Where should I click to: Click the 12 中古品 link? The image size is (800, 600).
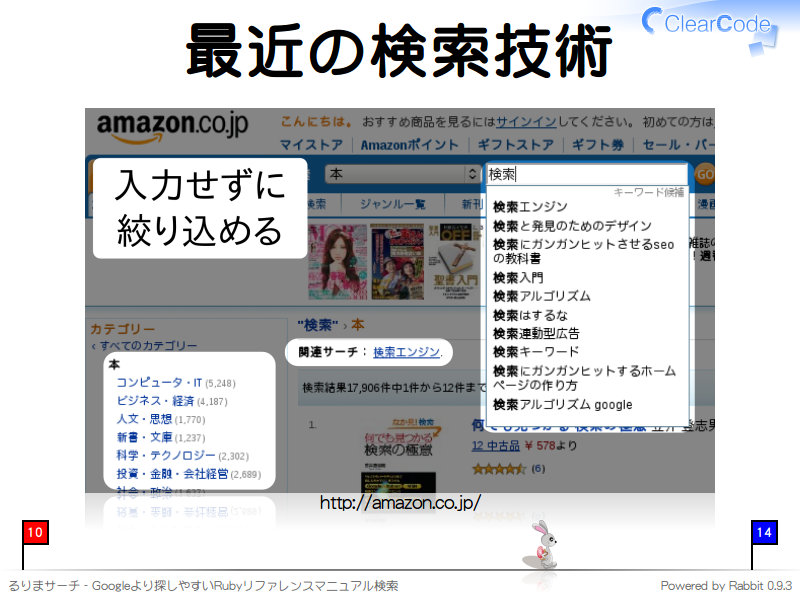[x=495, y=446]
